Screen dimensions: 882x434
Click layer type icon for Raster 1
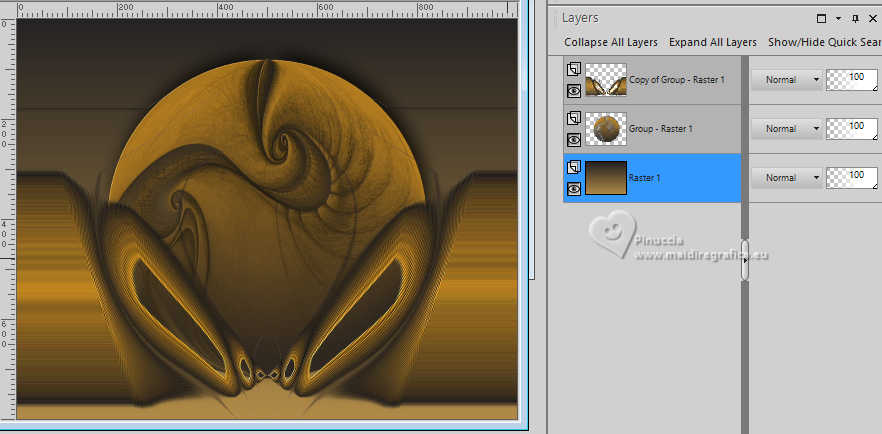(574, 167)
